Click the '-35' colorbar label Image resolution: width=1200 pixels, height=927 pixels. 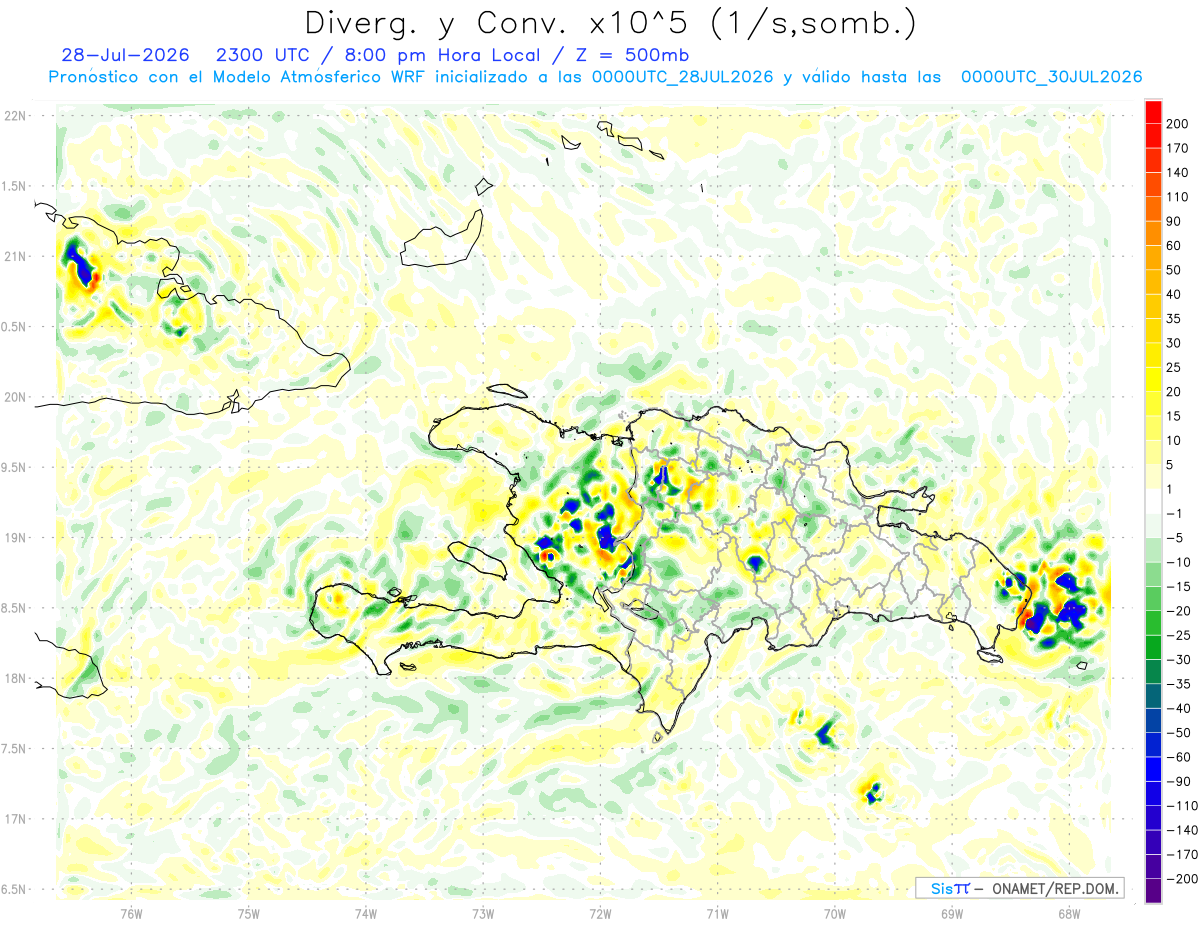point(1178,684)
